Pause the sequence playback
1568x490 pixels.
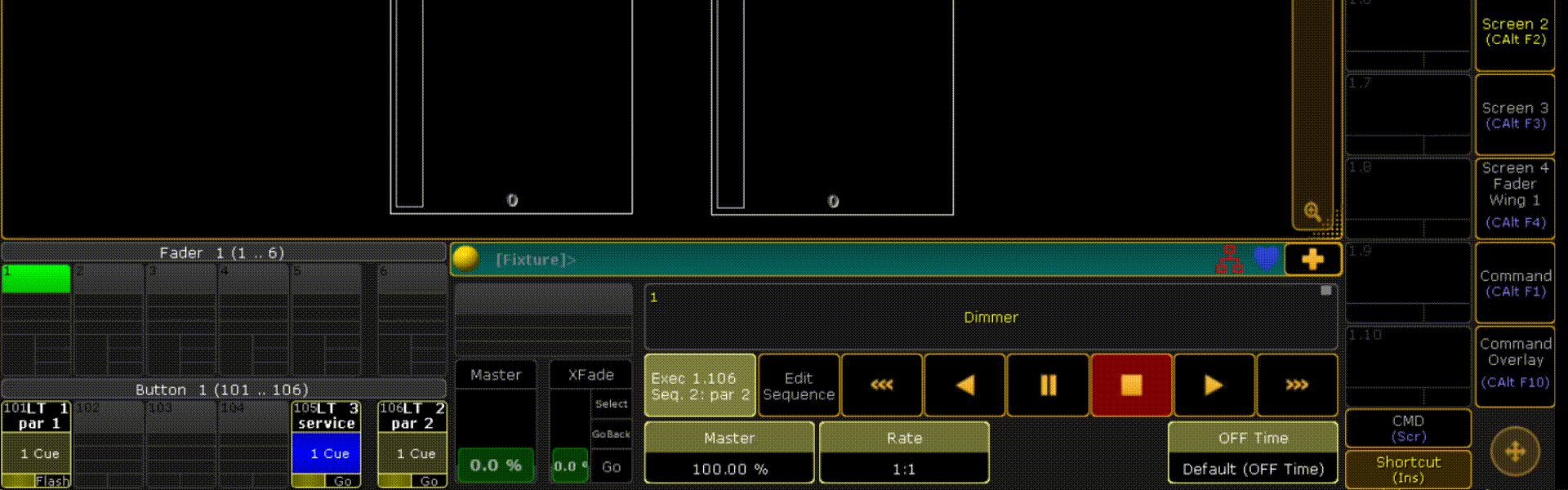point(1048,385)
